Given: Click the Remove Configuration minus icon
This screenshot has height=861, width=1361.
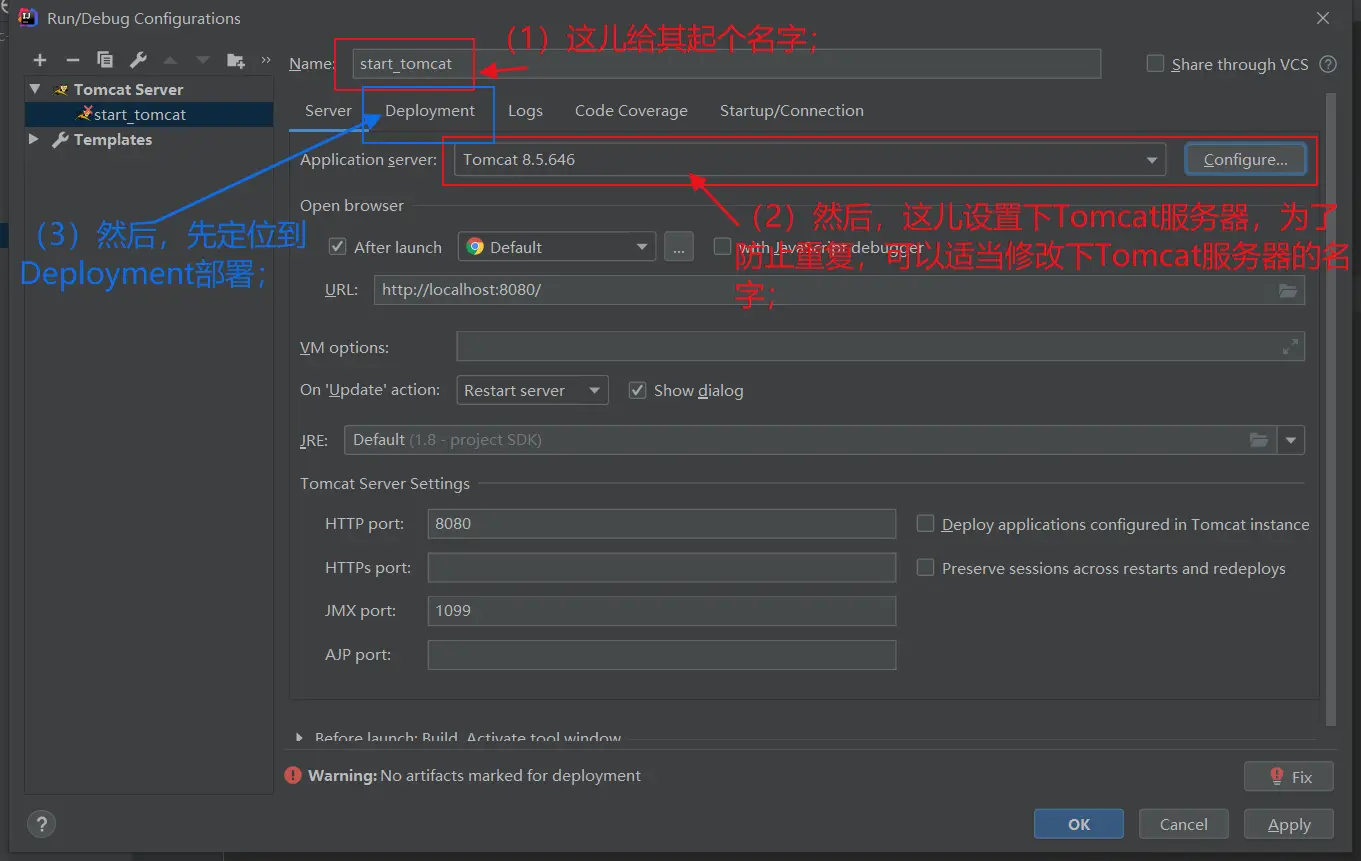Looking at the screenshot, I should 72,60.
